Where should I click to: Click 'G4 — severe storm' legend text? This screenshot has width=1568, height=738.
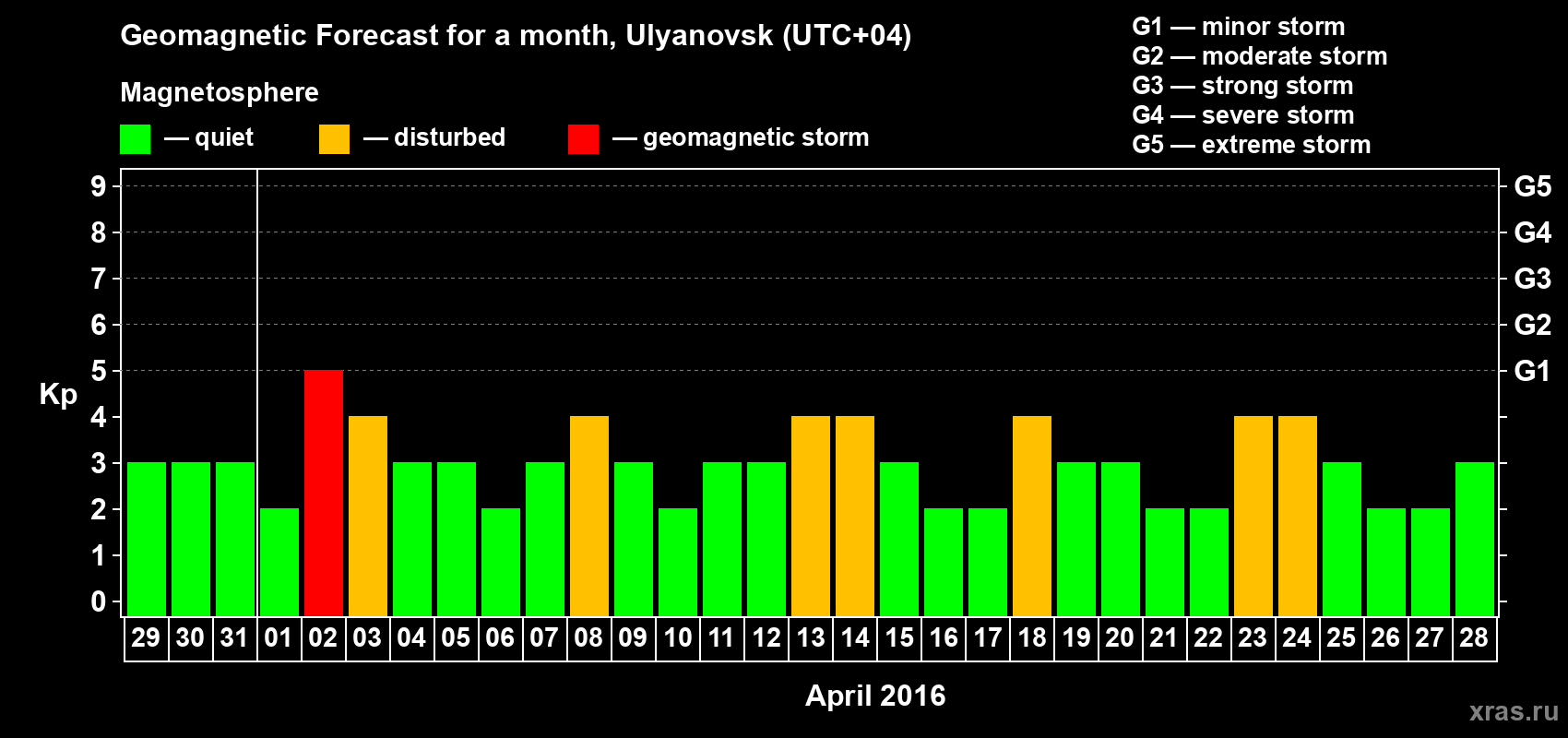pyautogui.click(x=1243, y=115)
